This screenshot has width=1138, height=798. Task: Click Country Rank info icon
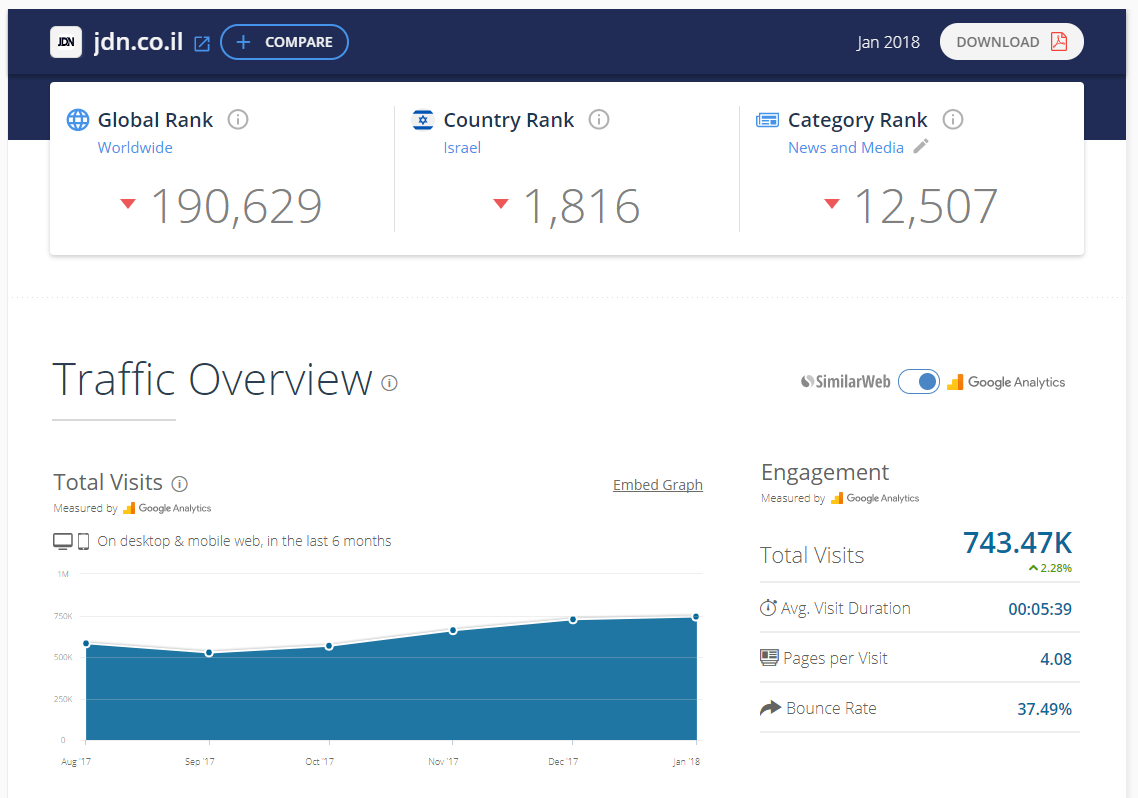(599, 120)
